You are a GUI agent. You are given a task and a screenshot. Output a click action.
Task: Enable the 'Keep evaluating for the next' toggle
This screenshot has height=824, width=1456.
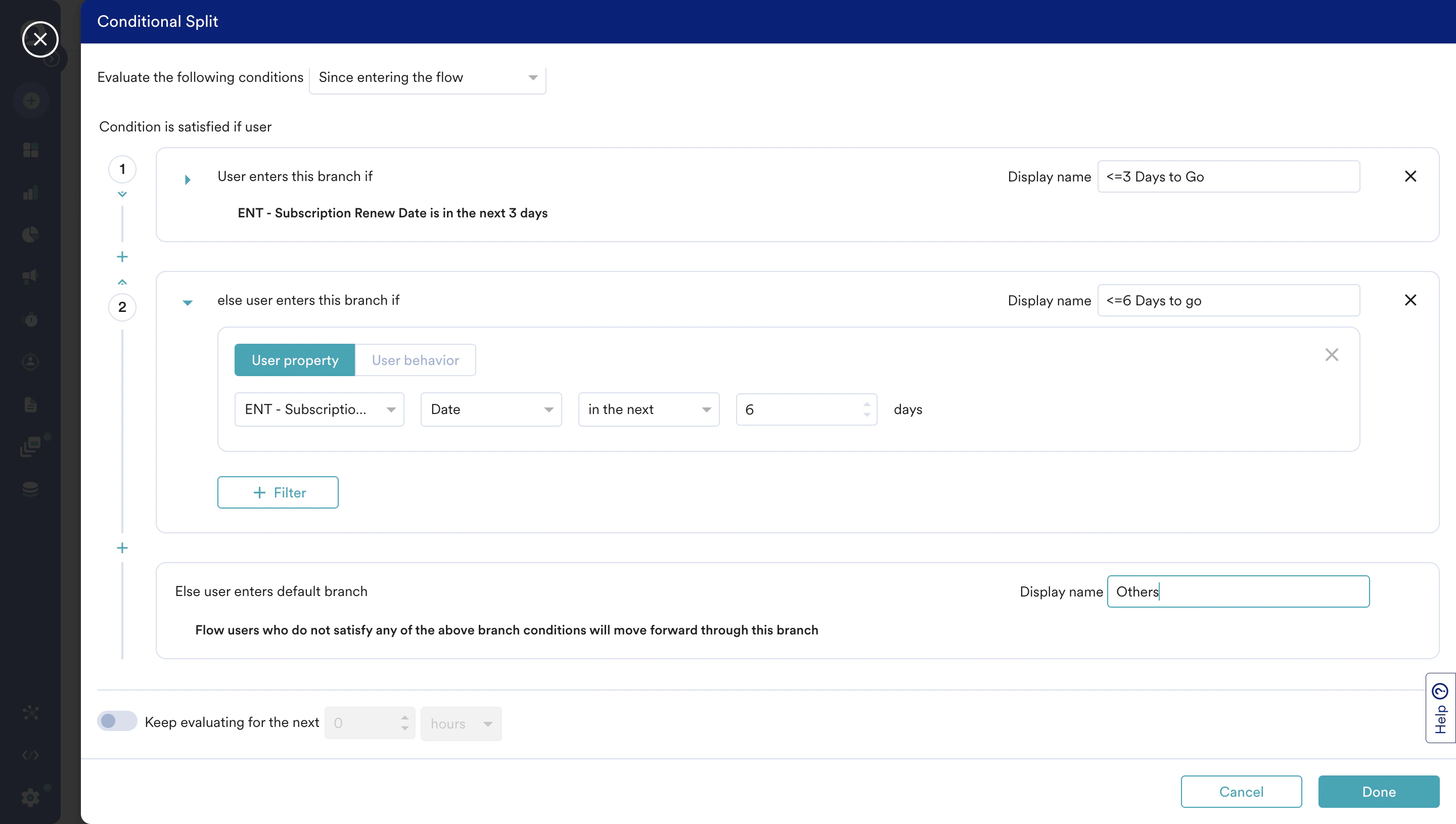tap(117, 721)
